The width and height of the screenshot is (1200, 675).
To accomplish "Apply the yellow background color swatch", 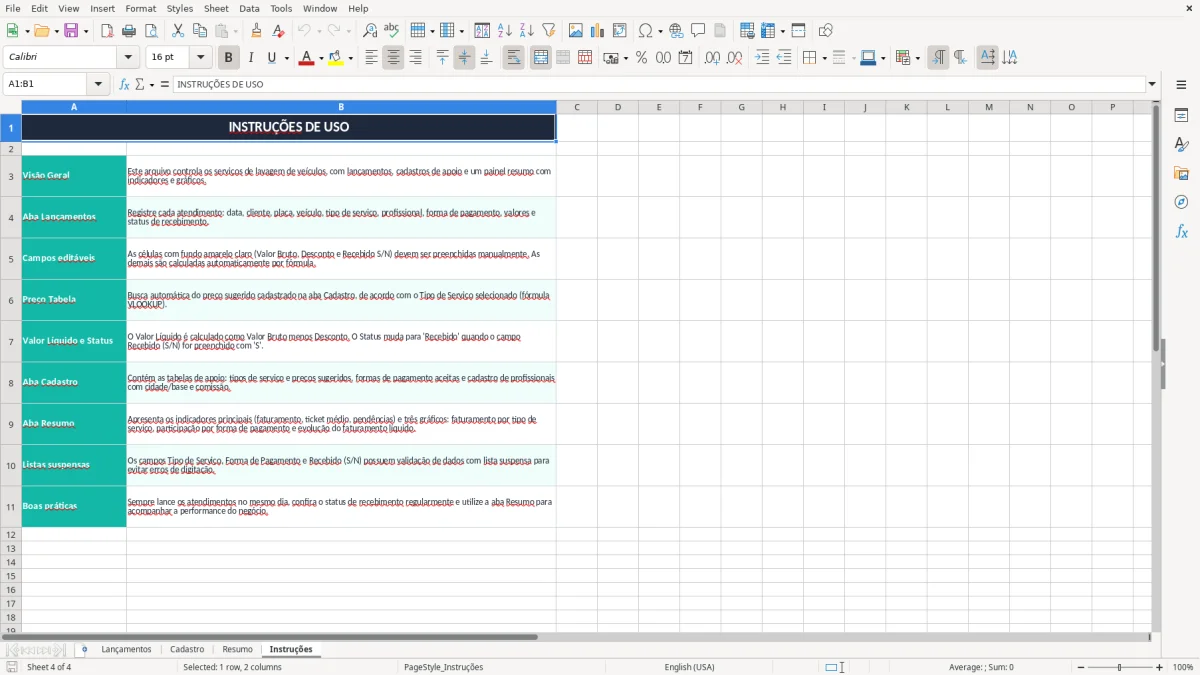I will pos(336,58).
